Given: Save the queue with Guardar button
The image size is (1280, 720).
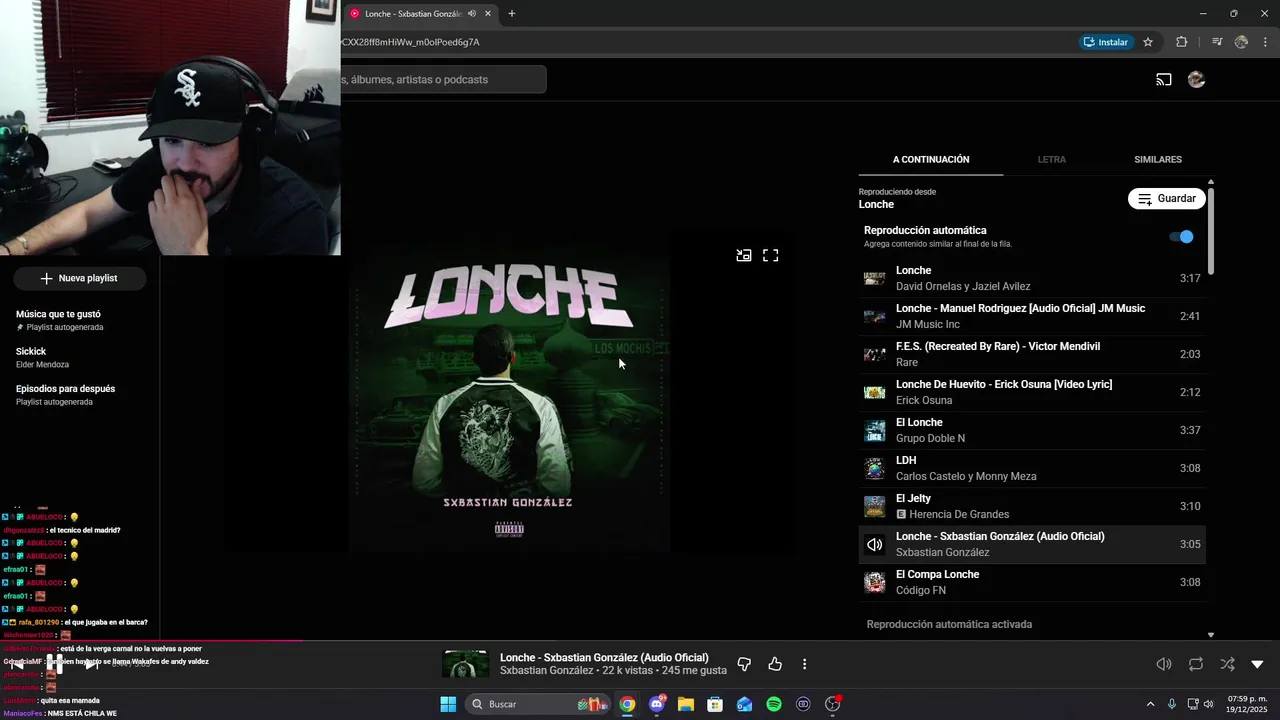Looking at the screenshot, I should click(1167, 199).
